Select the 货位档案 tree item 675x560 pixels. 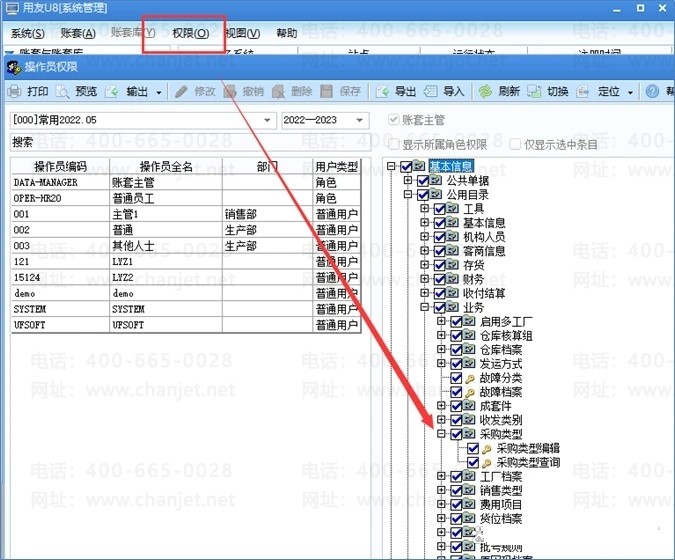(501, 518)
